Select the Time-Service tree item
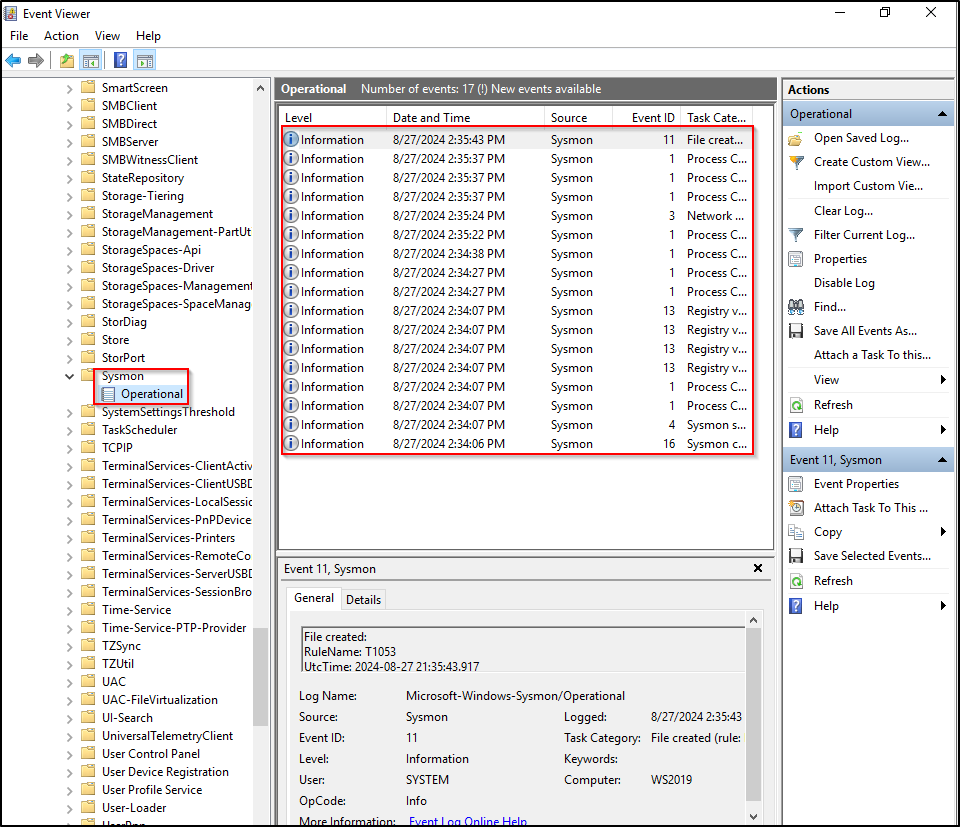 click(x=137, y=610)
